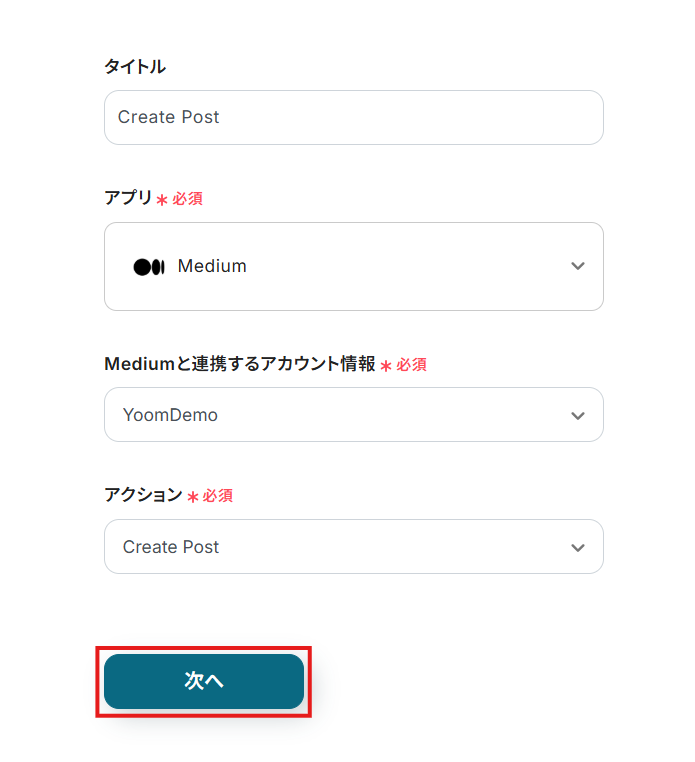Click "Create Post" value under アクション

pos(171,547)
